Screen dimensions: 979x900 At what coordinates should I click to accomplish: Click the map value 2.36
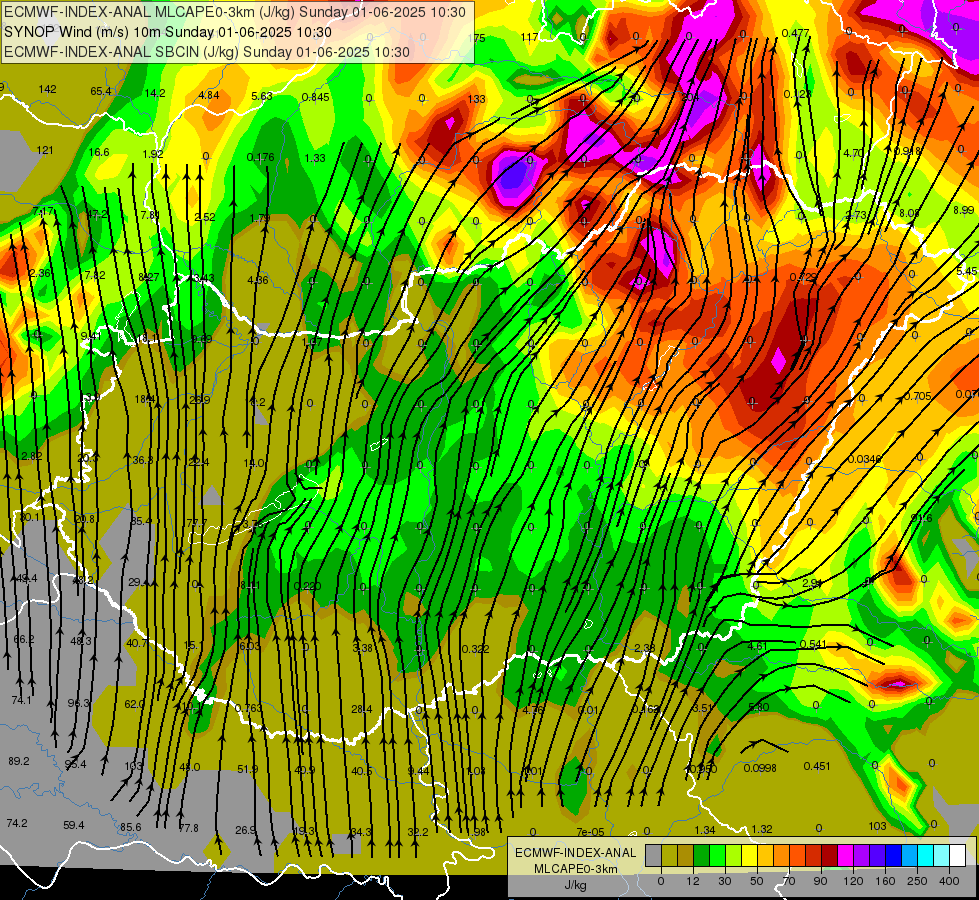(x=39, y=273)
